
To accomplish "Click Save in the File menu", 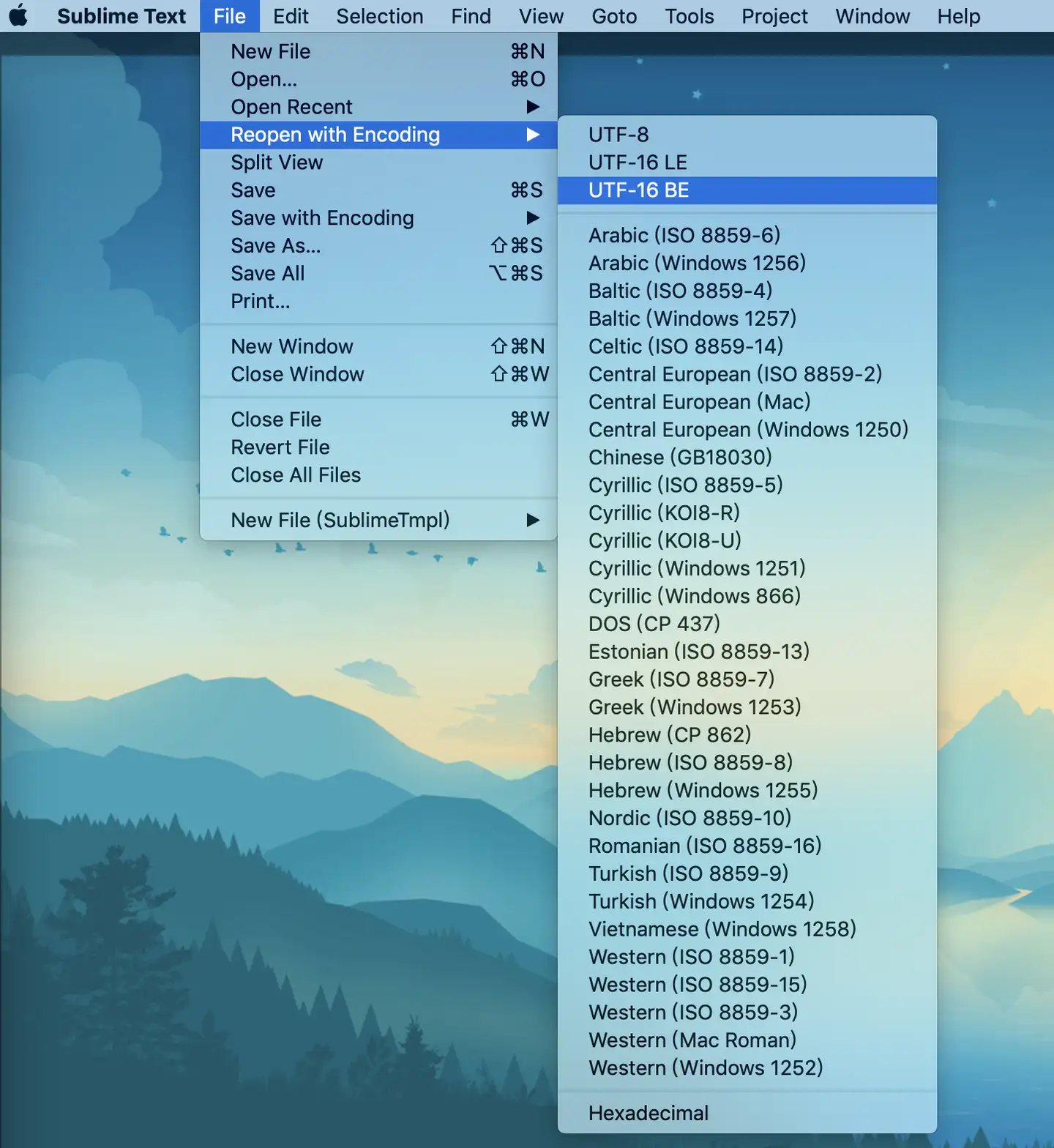I will click(378, 190).
